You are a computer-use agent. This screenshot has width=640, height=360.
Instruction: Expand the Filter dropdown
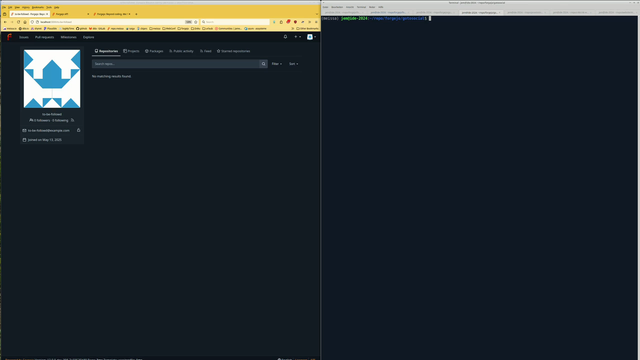(x=277, y=64)
